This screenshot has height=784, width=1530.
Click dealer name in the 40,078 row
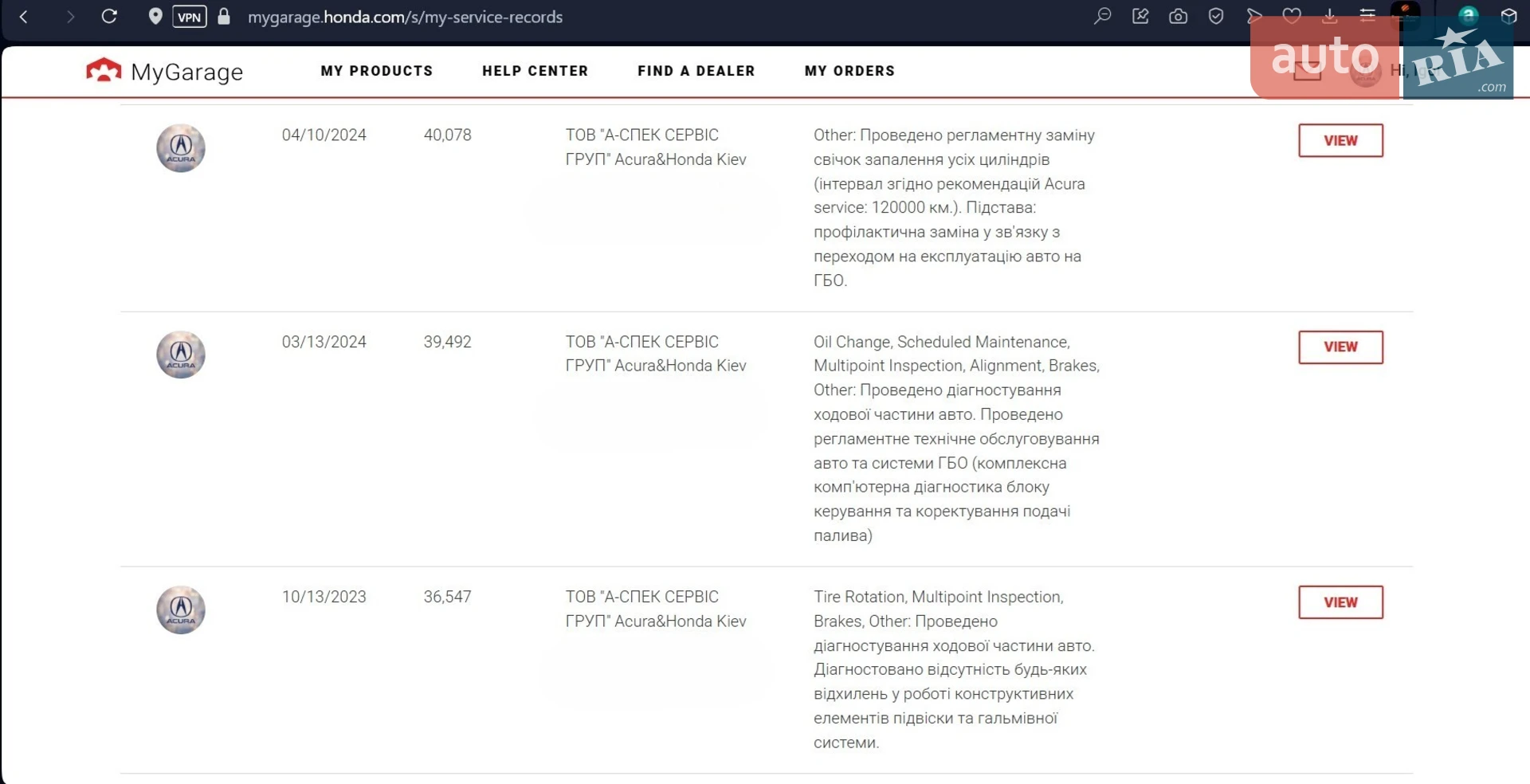tap(656, 147)
